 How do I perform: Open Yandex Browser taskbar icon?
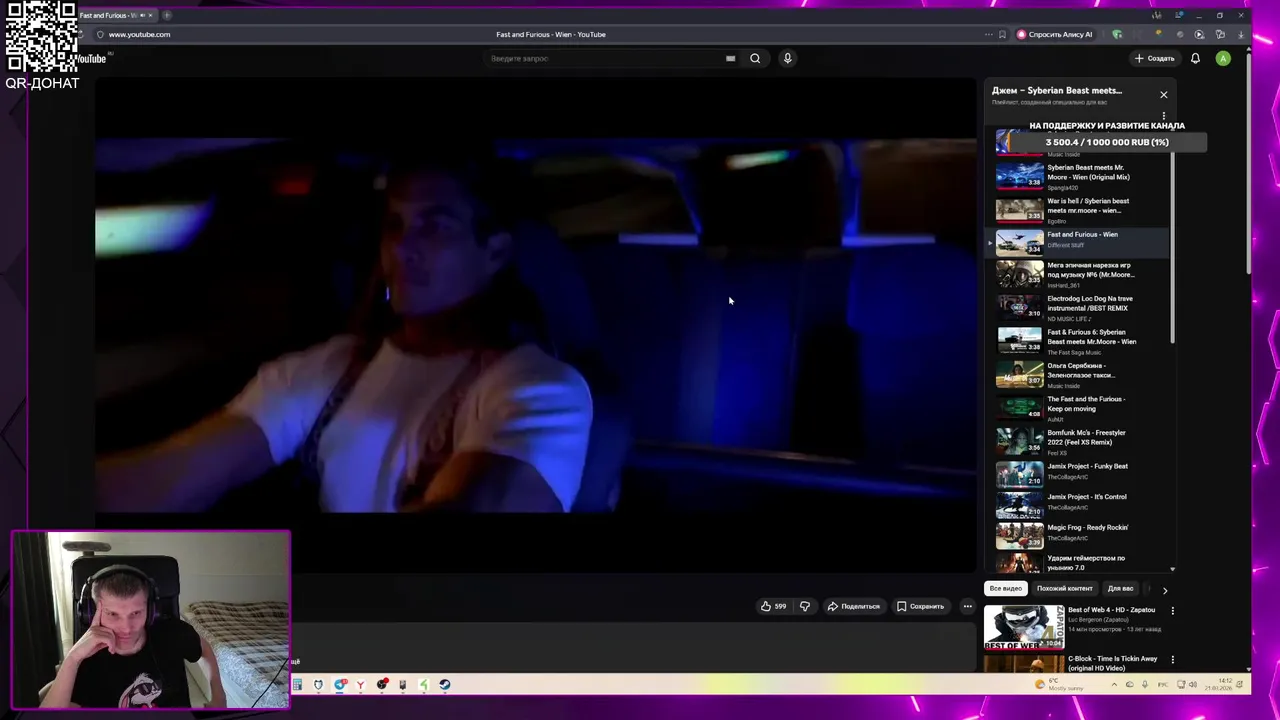pos(360,685)
